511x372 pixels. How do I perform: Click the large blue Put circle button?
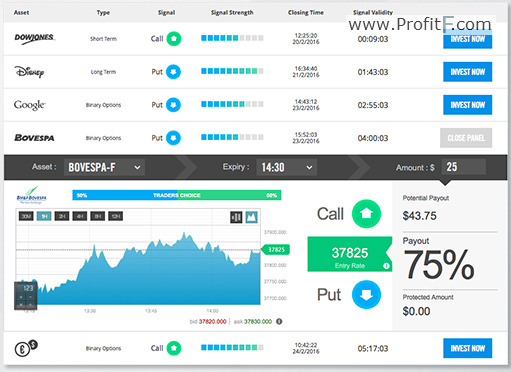pos(366,295)
